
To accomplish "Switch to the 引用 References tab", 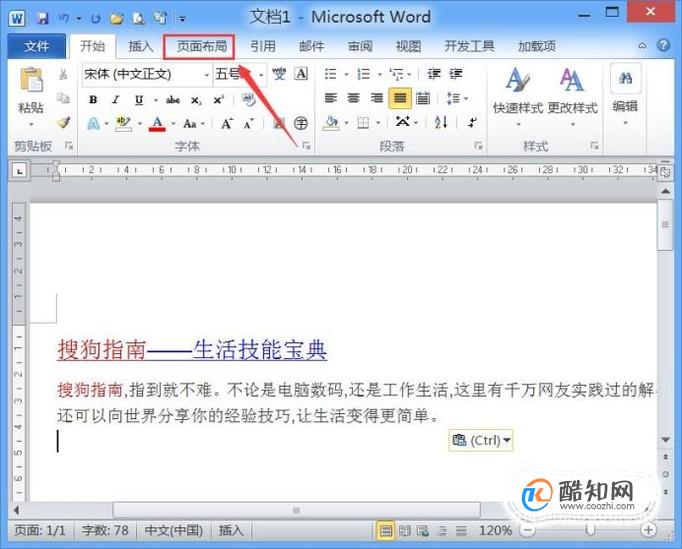I will pyautogui.click(x=263, y=46).
